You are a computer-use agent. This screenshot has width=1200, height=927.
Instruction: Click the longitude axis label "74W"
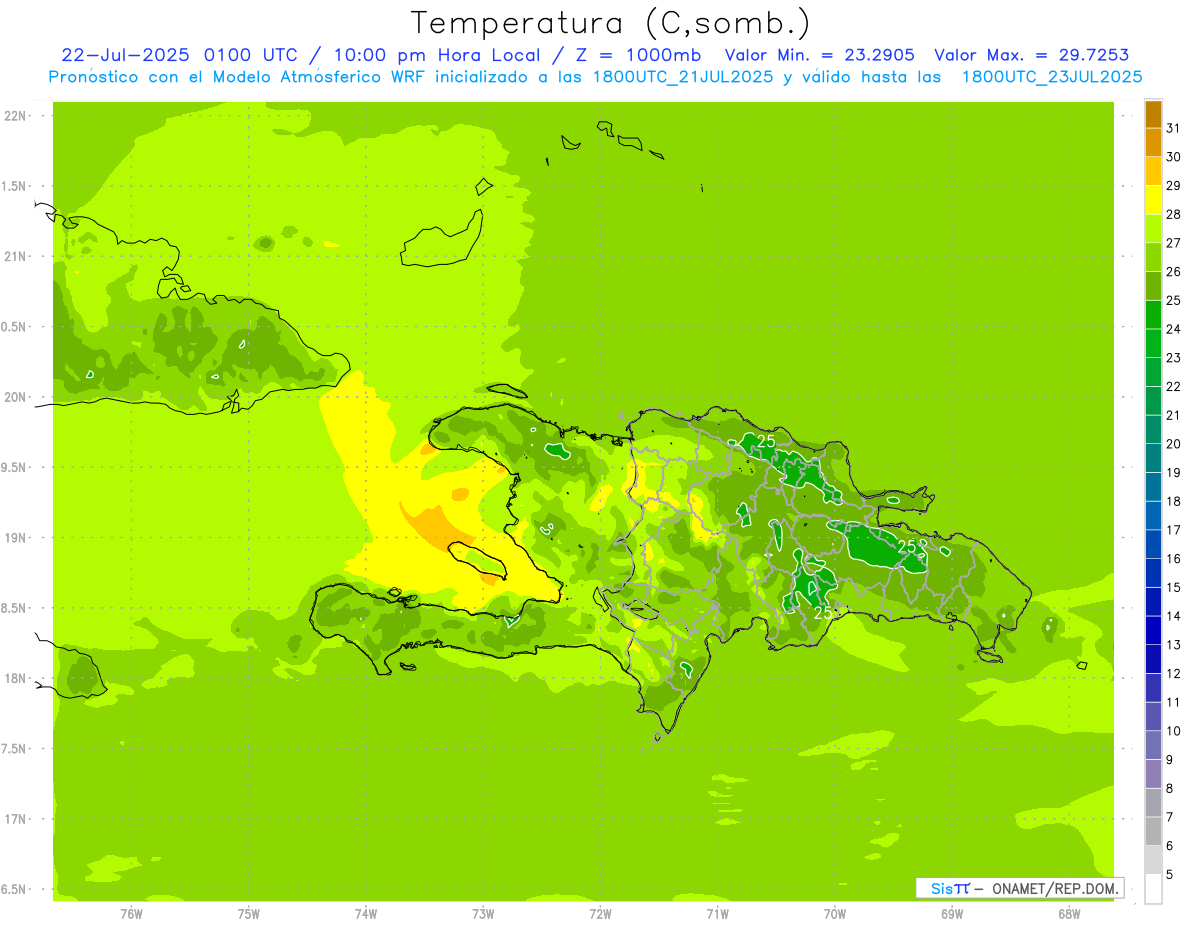[366, 913]
